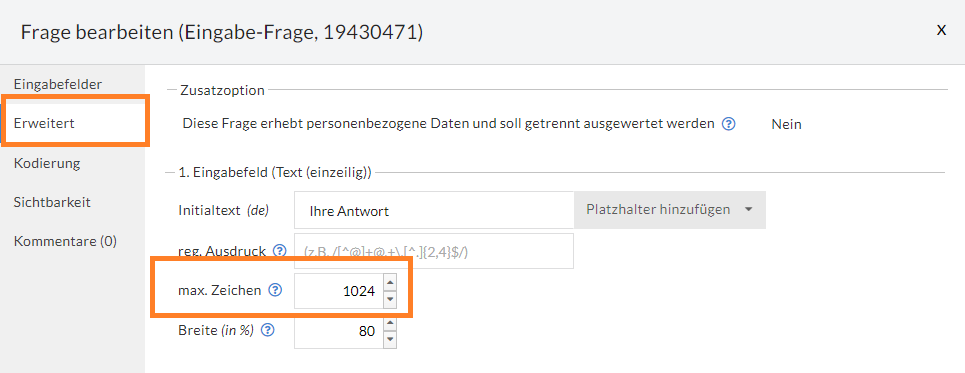965x373 pixels.
Task: Click help icon beside max. Zeichen
Action: (x=275, y=291)
